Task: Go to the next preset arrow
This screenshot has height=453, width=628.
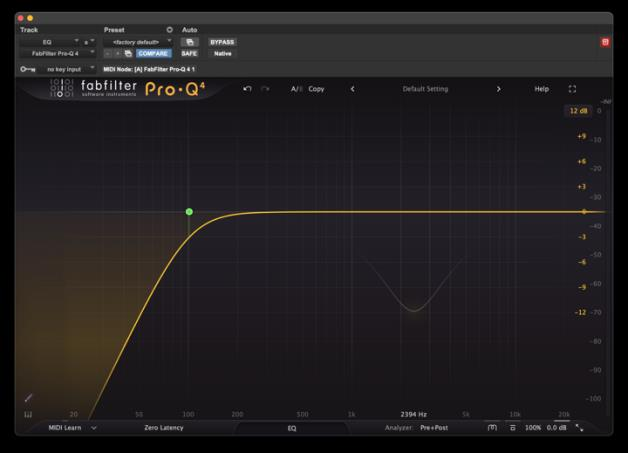Action: tap(499, 89)
